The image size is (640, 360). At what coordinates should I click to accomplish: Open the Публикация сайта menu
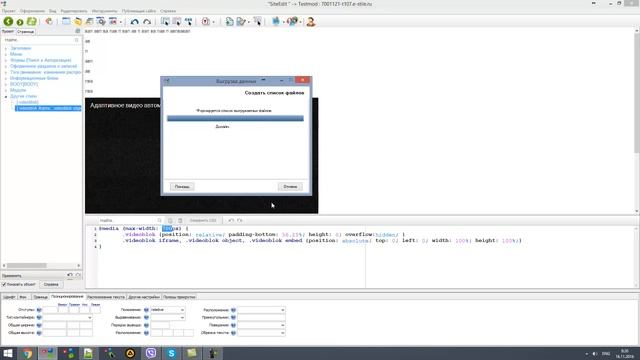point(139,11)
